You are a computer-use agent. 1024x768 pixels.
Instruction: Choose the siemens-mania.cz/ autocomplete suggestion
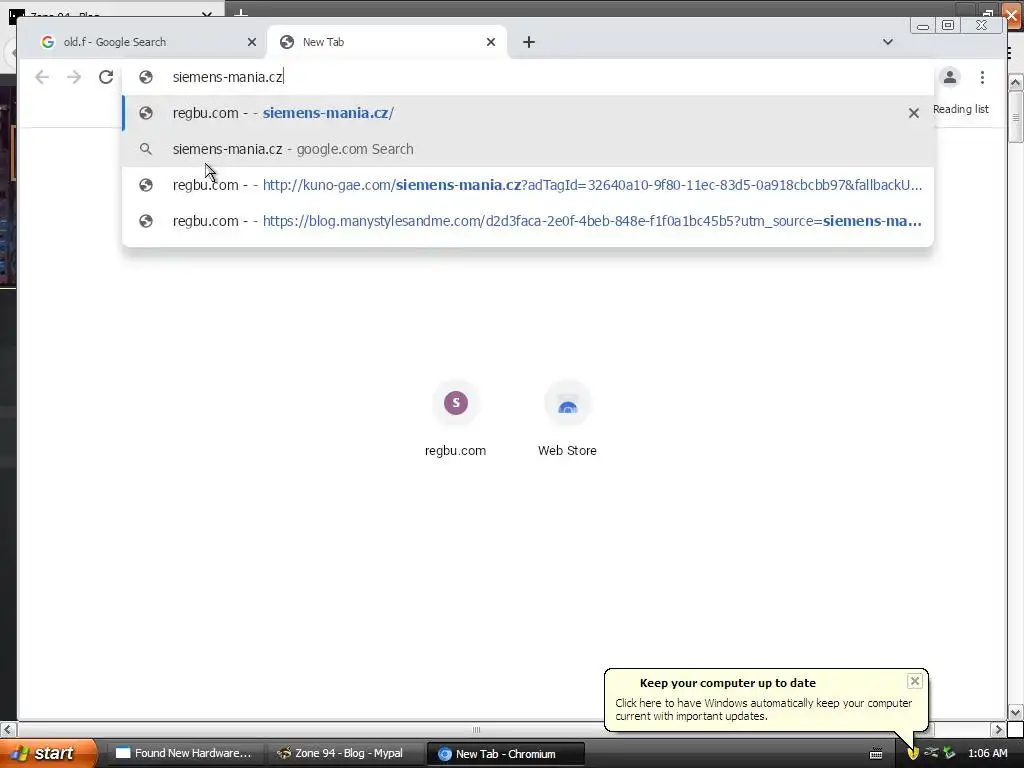528,113
